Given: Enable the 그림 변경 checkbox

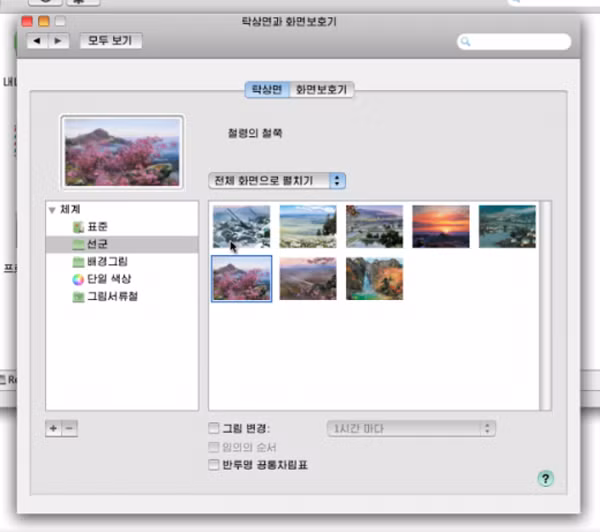Looking at the screenshot, I should click(x=213, y=429).
